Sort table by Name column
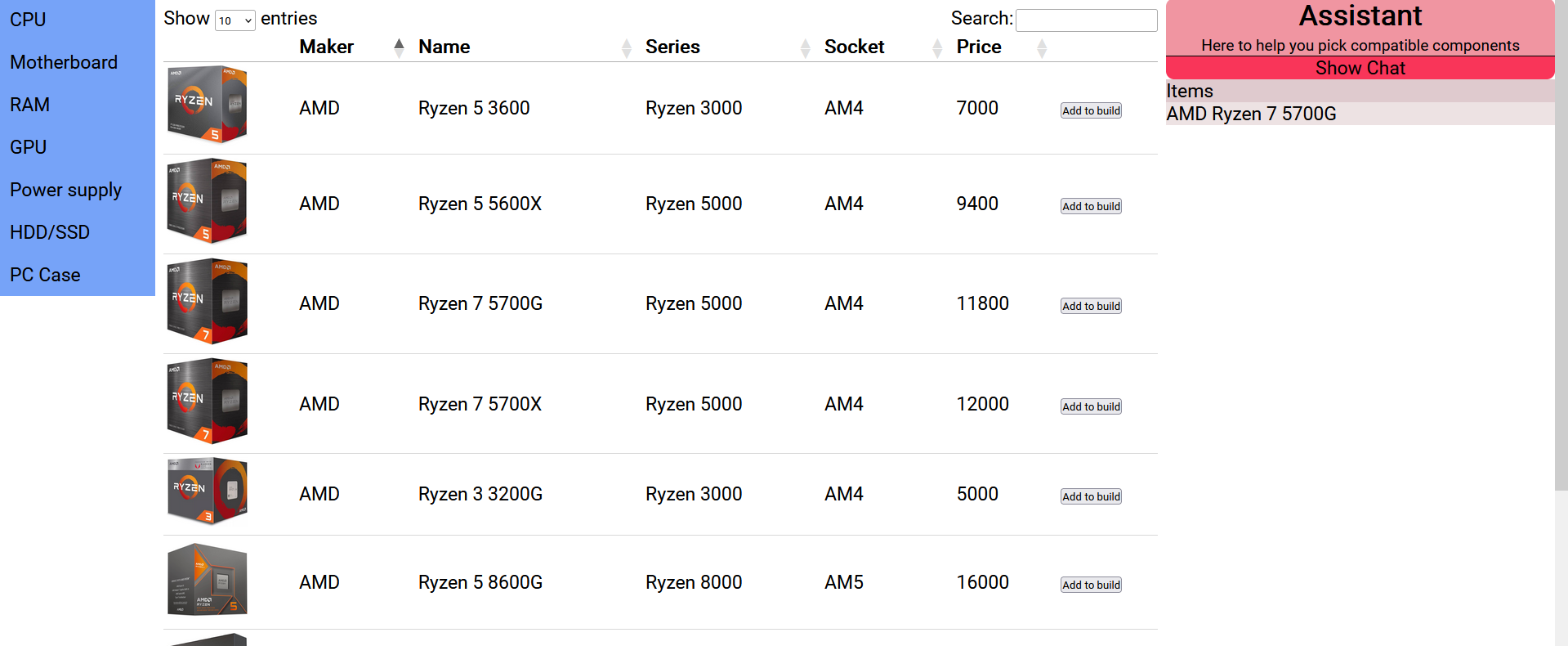 (x=525, y=47)
